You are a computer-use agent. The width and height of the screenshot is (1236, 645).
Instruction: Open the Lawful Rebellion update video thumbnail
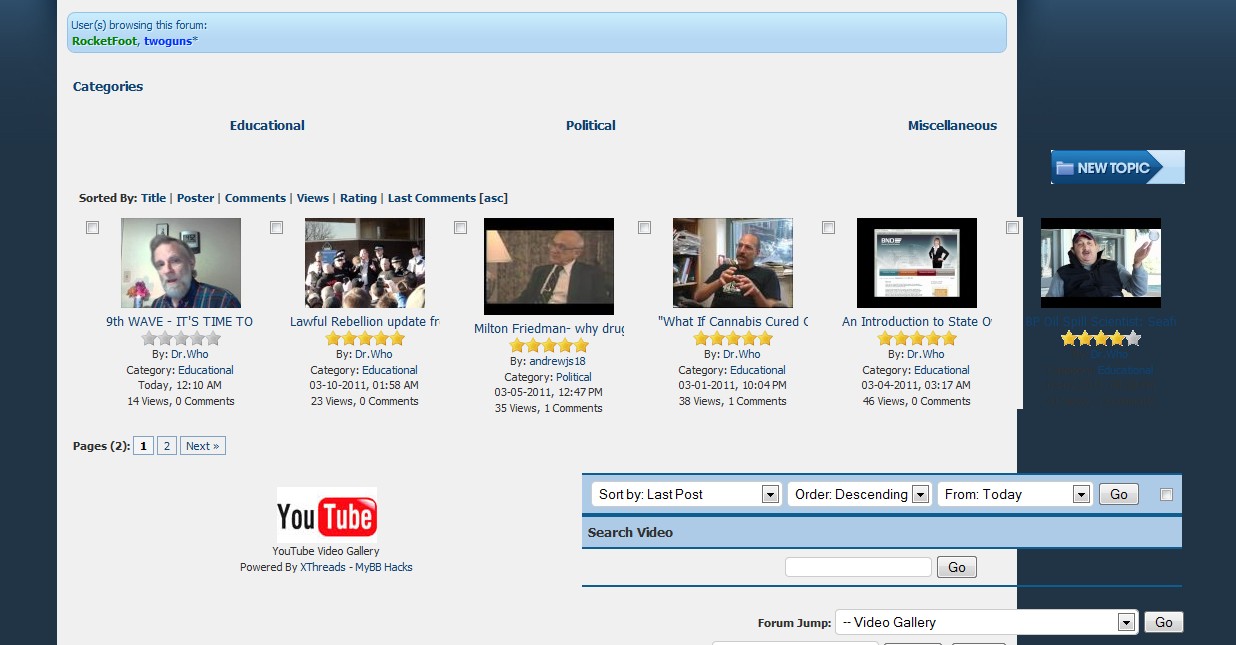[x=365, y=263]
